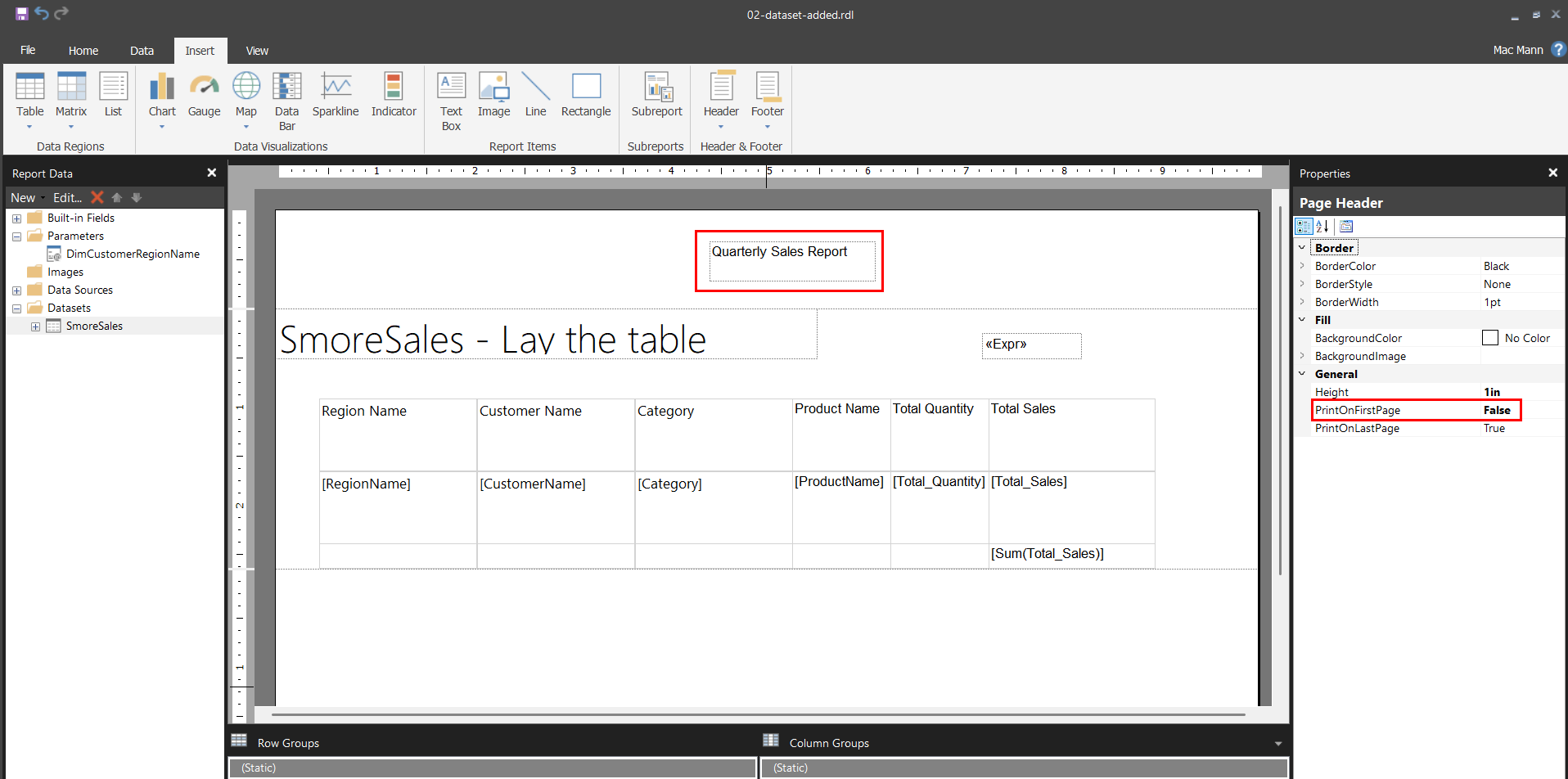This screenshot has height=779, width=1568.
Task: Open the File menu
Action: pos(28,50)
